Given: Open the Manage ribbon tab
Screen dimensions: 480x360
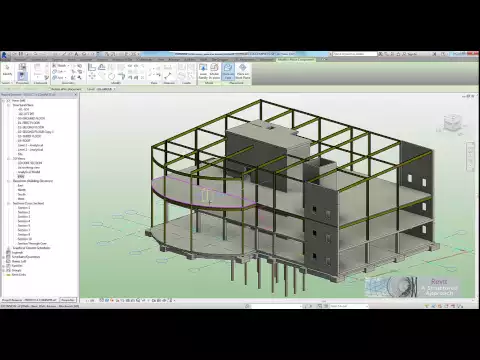Looking at the screenshot, I should pyautogui.click(x=174, y=60).
